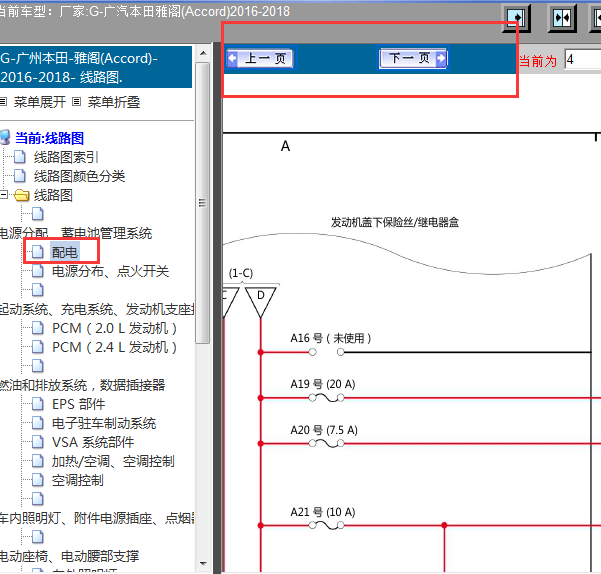Click page icon beside VSA 系统部件

coord(38,442)
